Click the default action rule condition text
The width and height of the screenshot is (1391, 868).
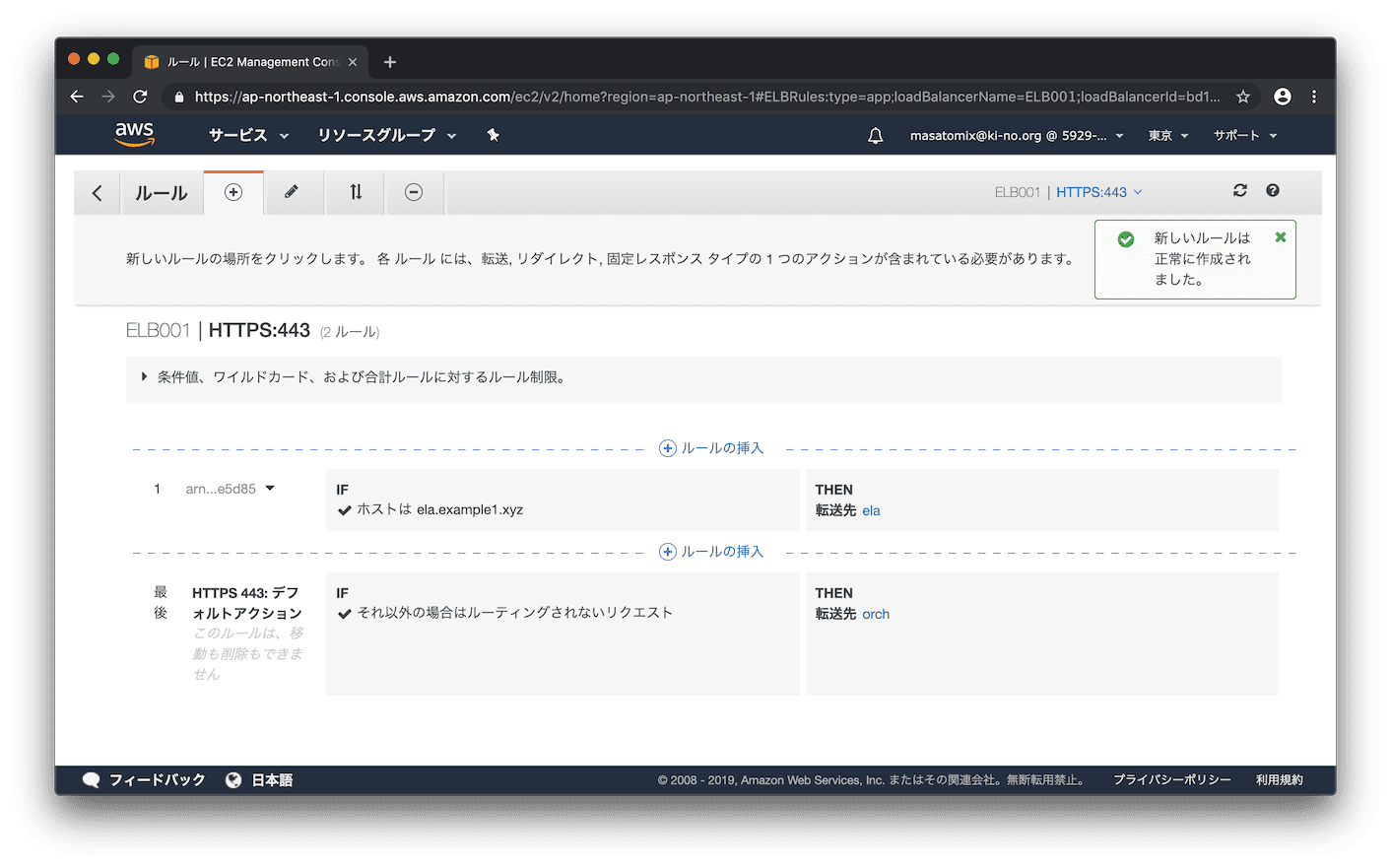click(514, 613)
